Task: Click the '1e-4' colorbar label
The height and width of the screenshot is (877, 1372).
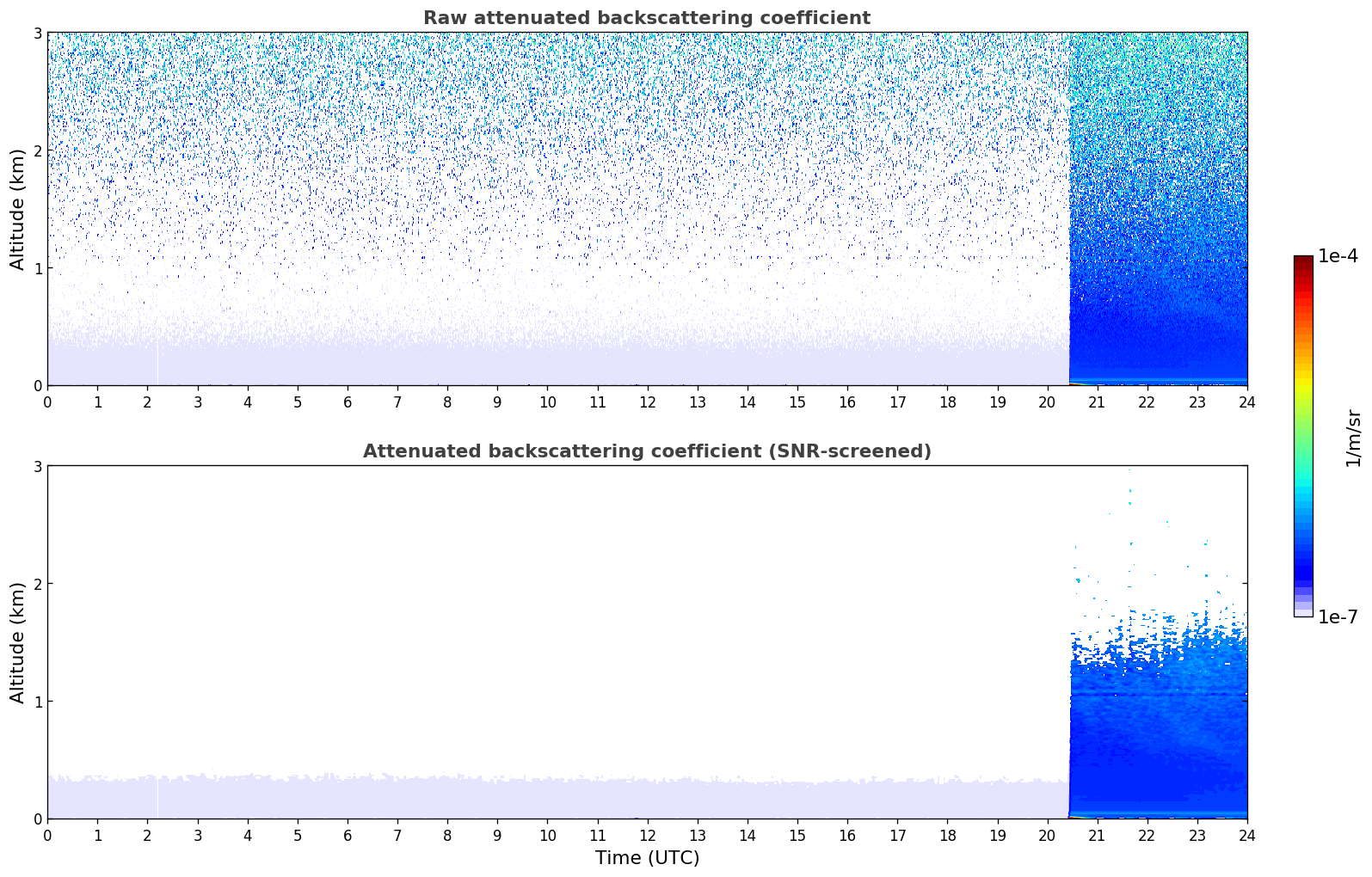Action: coord(1338,256)
